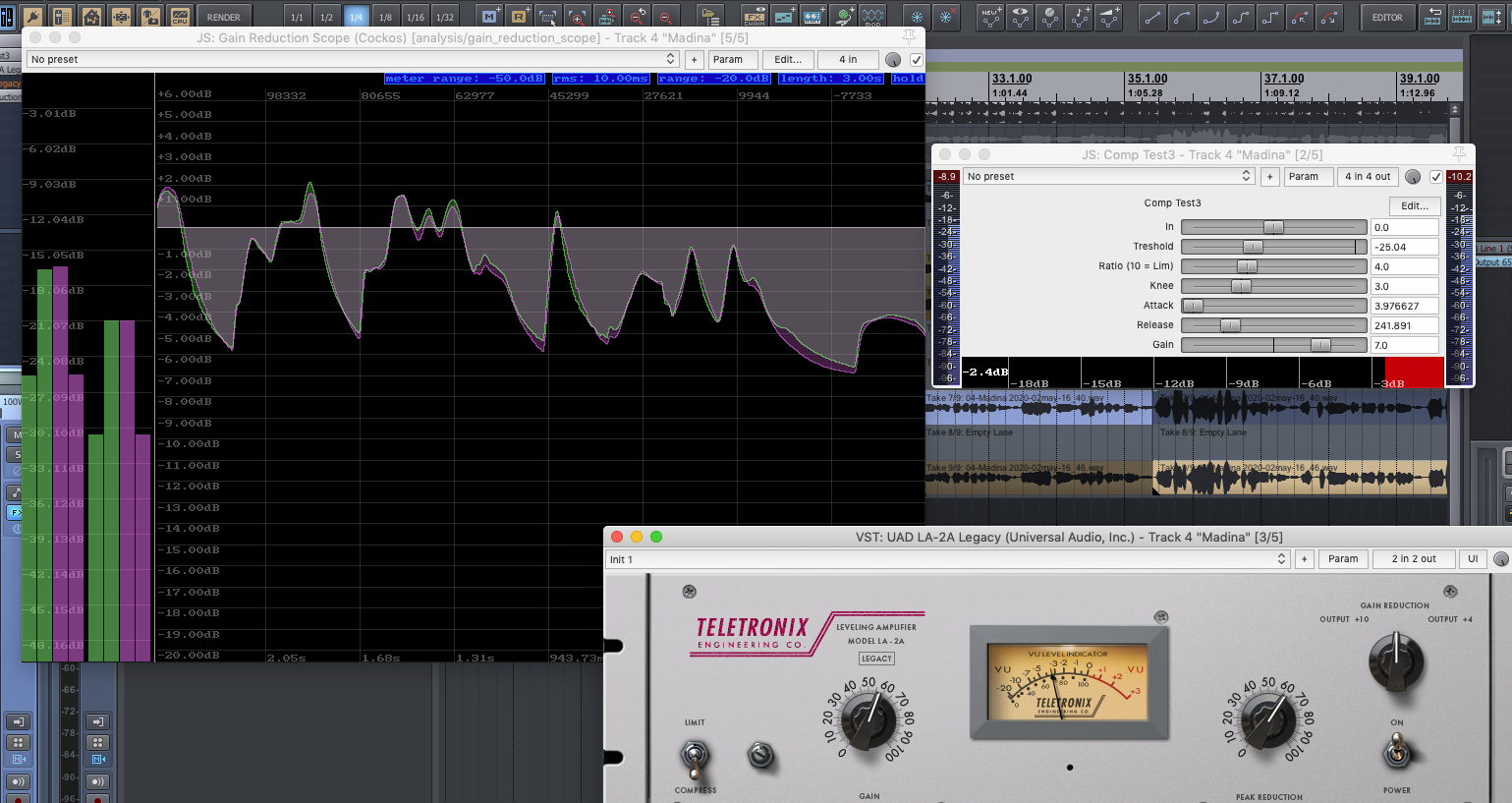The image size is (1512, 803).
Task: Click the Release slider in Comp Test3
Action: click(x=1273, y=325)
